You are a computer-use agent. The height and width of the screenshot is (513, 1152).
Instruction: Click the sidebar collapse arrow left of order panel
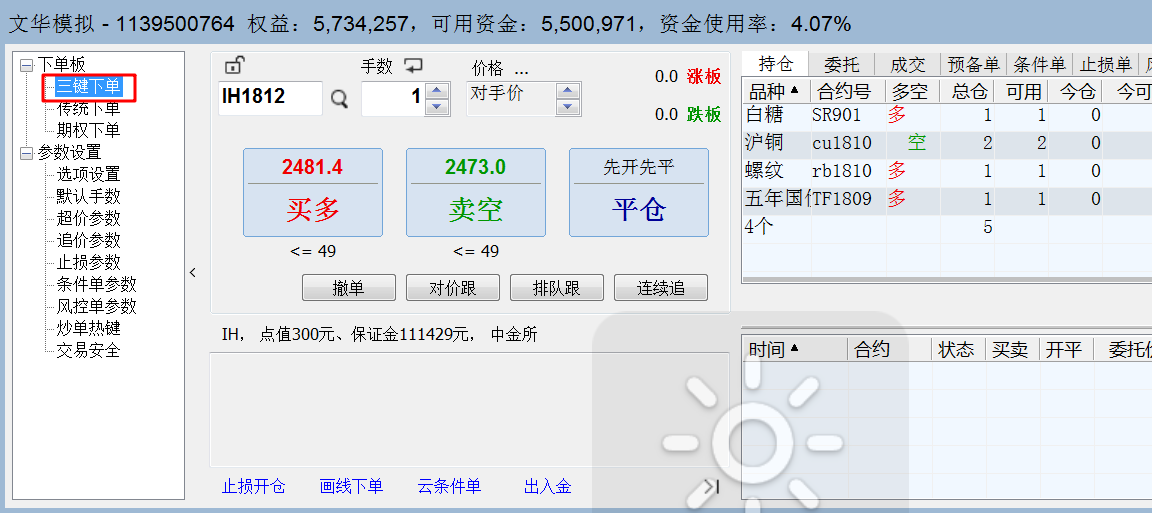pos(193,272)
